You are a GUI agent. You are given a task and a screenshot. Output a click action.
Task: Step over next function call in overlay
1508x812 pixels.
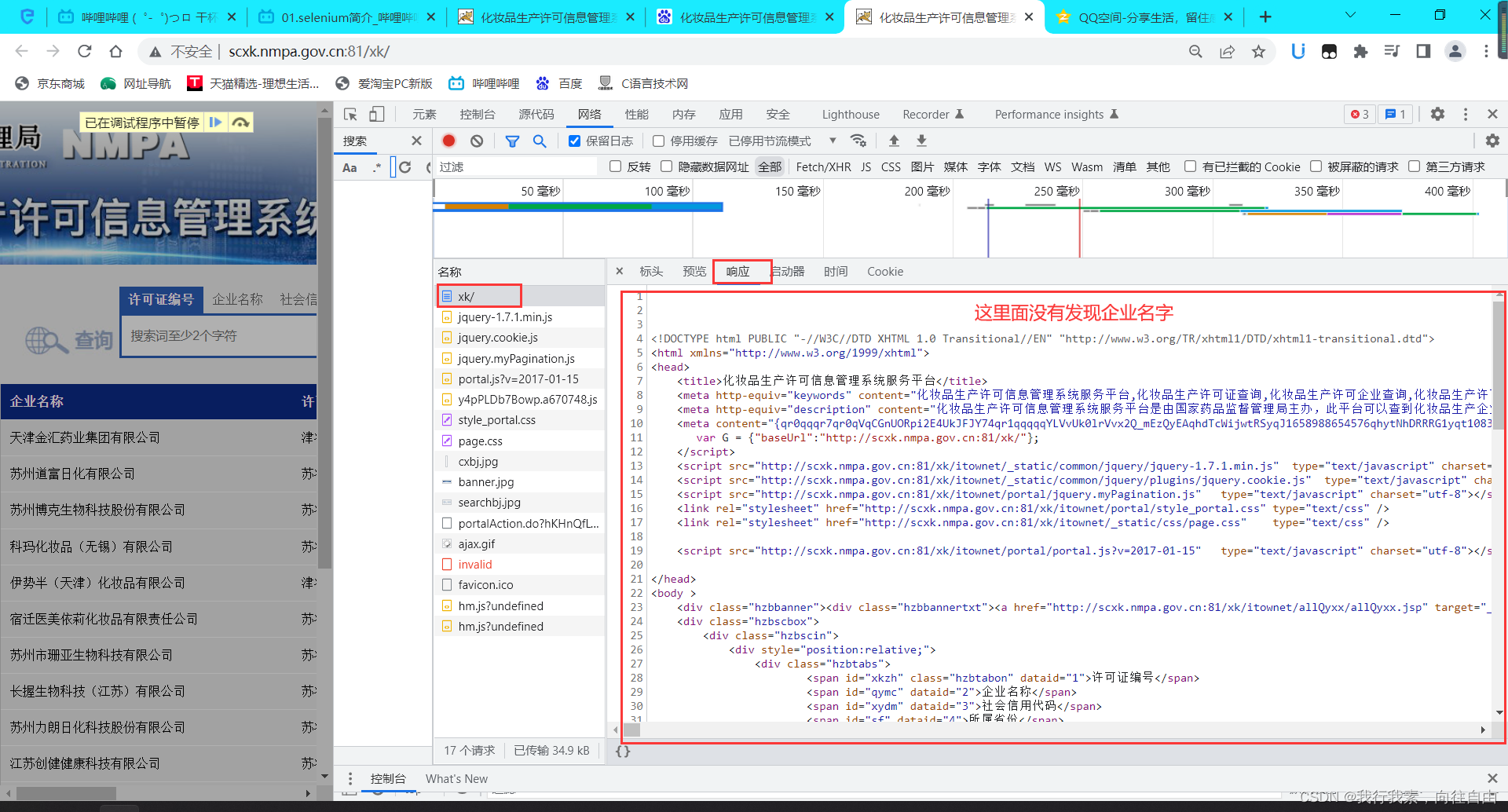coord(240,122)
